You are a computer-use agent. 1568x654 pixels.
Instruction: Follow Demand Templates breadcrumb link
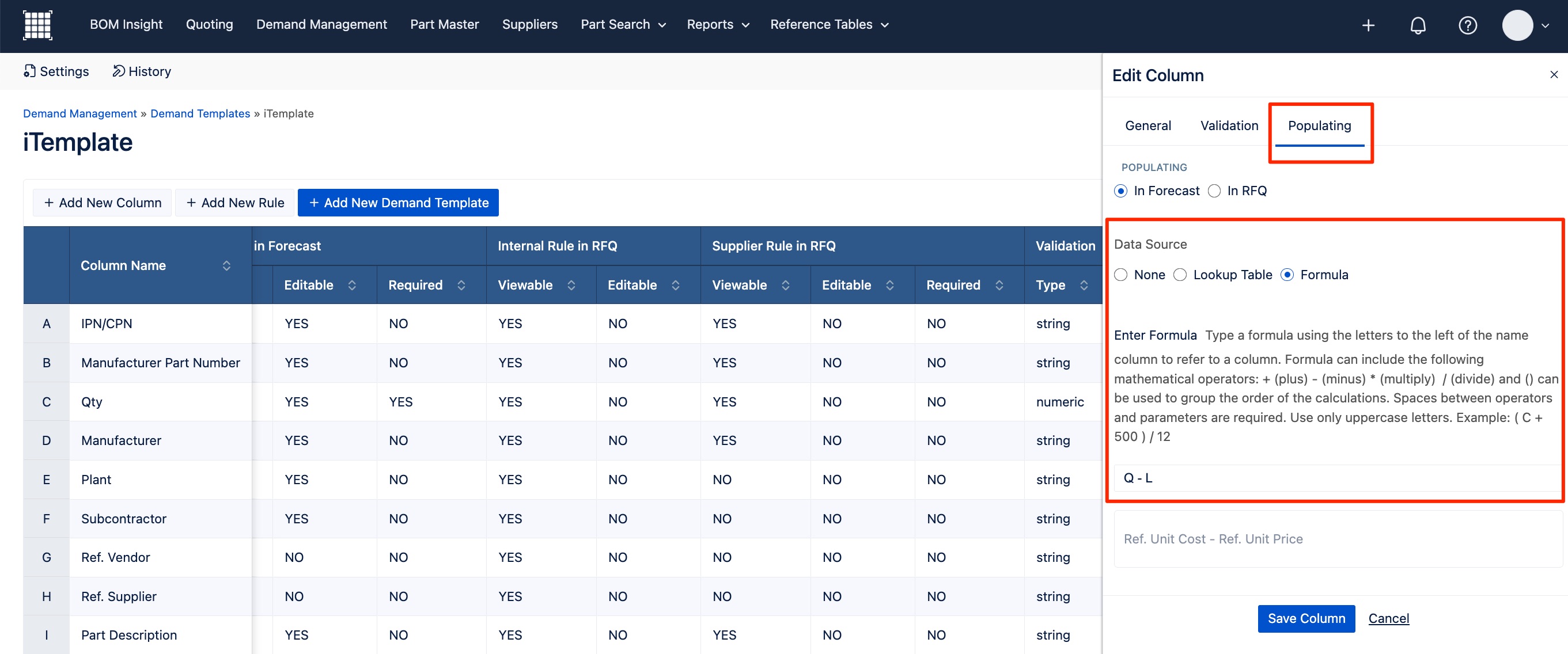click(200, 113)
